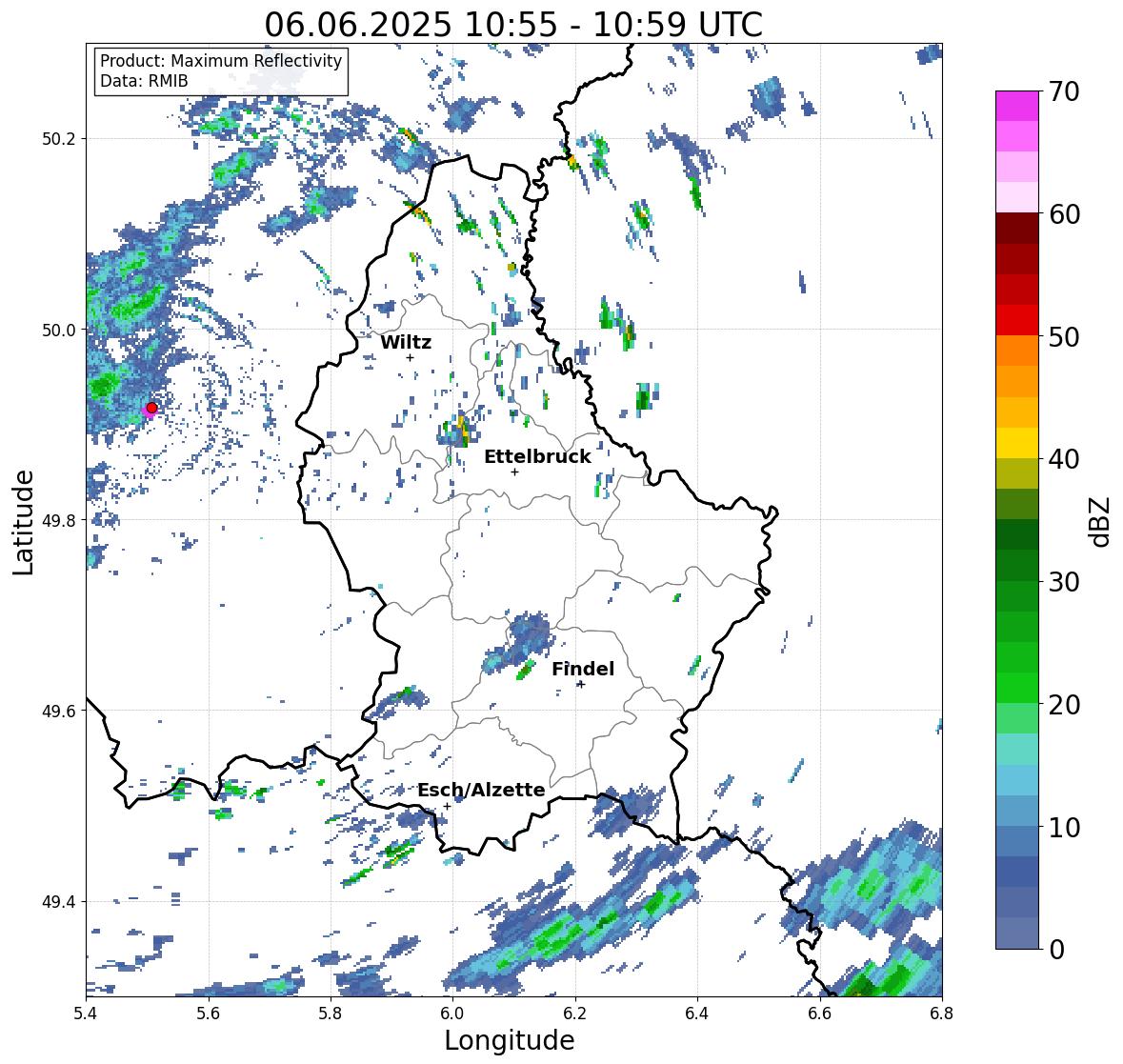Screen dimensions: 1123x1064
Task: Click latitude tick label 49.6
Action: [x=60, y=711]
